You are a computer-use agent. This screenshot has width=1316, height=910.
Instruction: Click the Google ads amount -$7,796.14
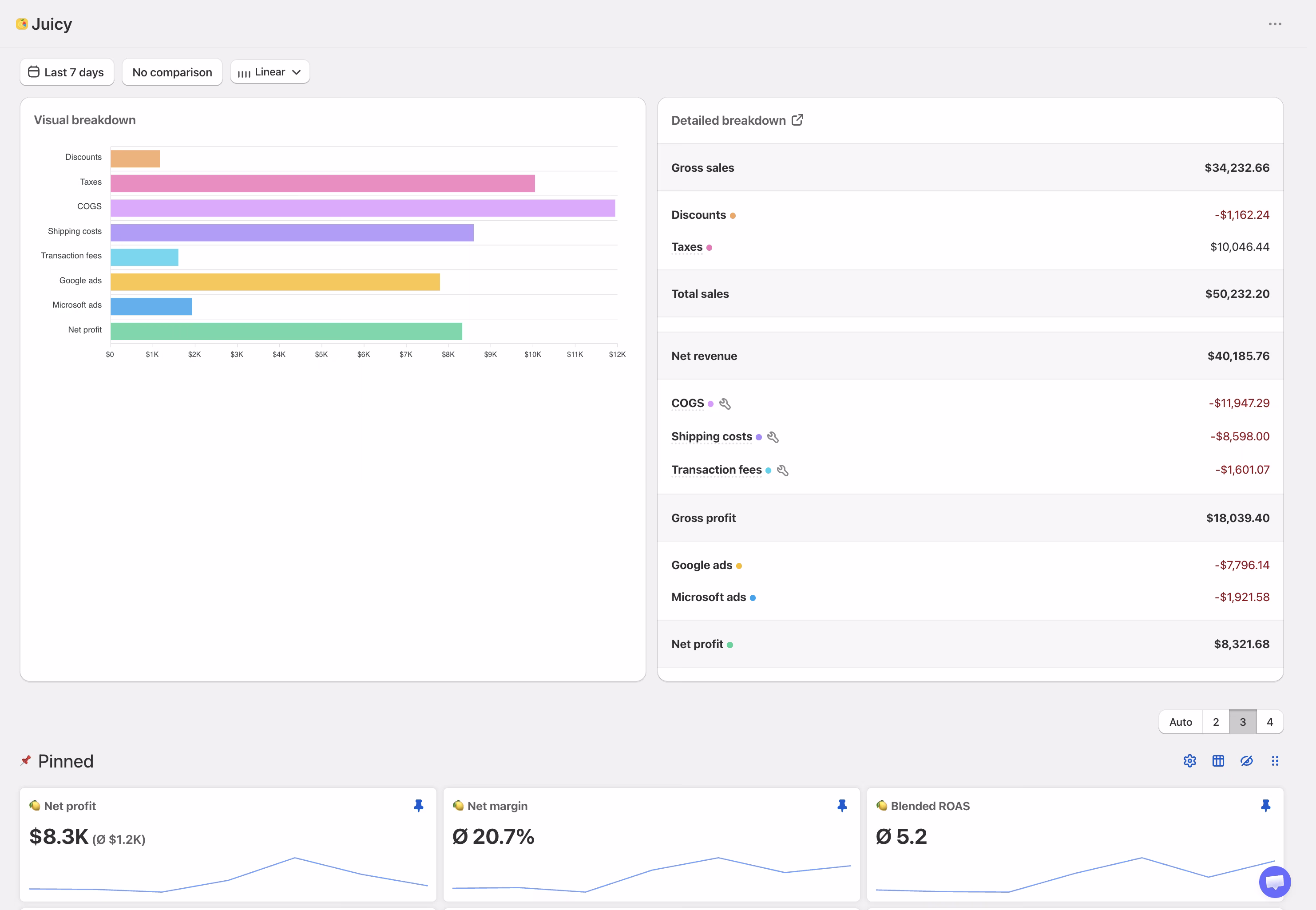click(1242, 566)
